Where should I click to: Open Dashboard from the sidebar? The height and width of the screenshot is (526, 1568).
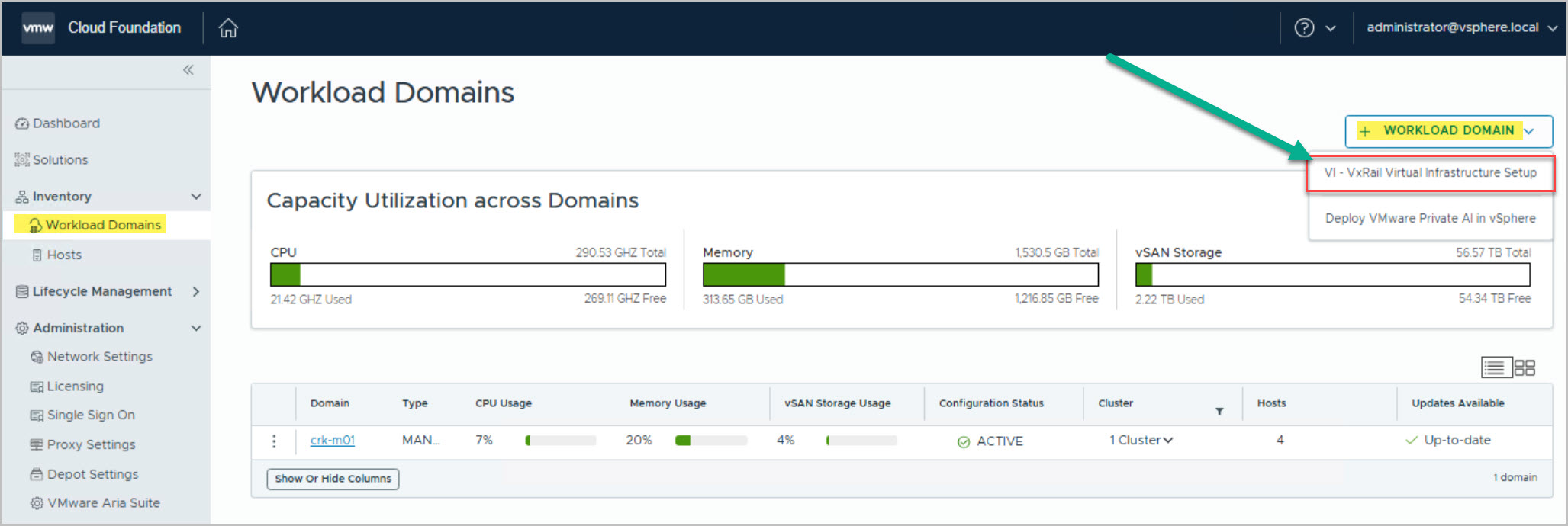click(66, 123)
